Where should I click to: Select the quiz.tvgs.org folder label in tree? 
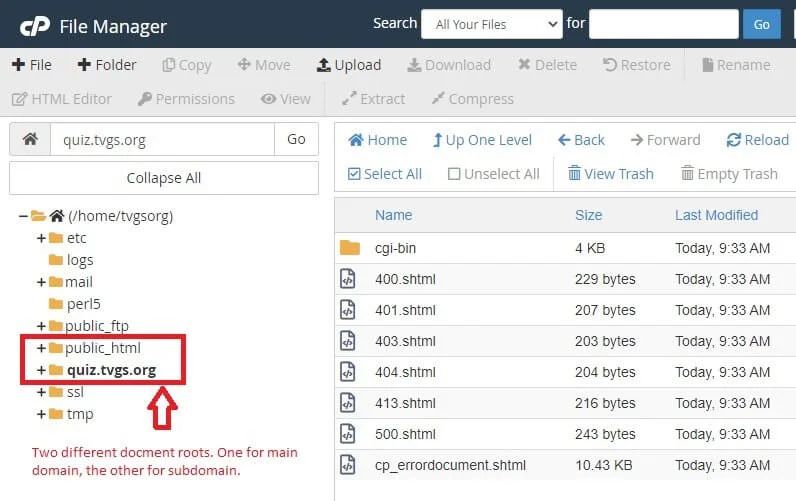[111, 370]
